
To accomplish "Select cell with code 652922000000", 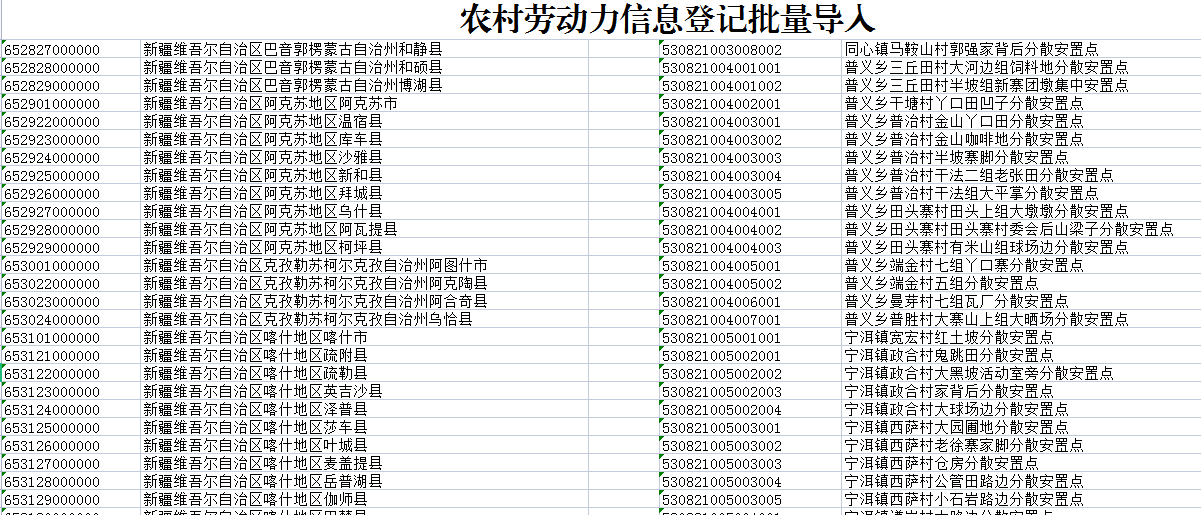I will (x=71, y=122).
